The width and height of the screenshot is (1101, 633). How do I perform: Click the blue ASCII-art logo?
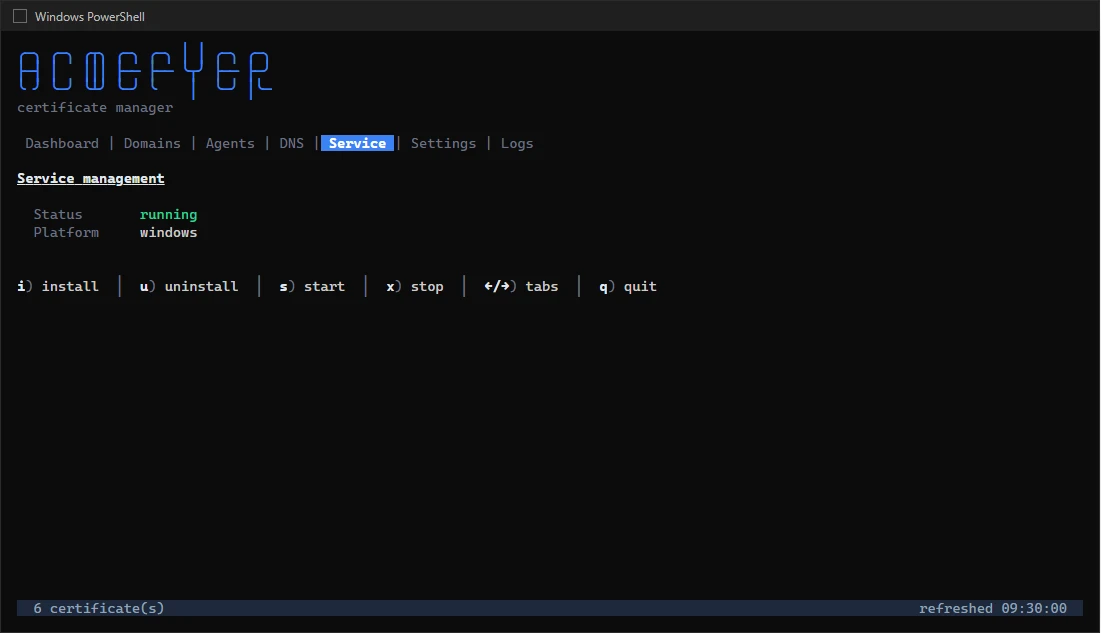tap(145, 70)
